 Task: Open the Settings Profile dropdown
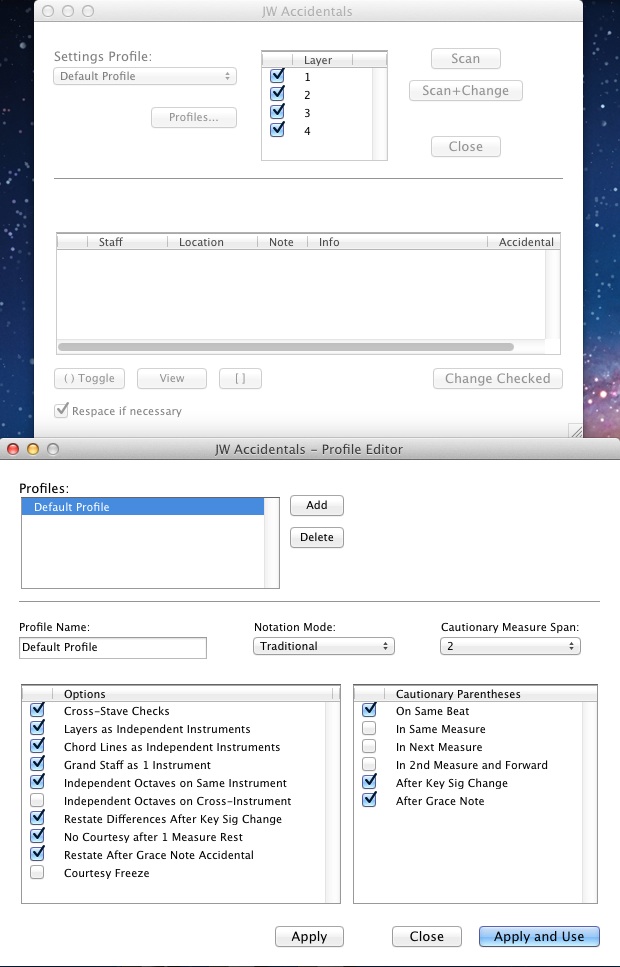point(145,76)
